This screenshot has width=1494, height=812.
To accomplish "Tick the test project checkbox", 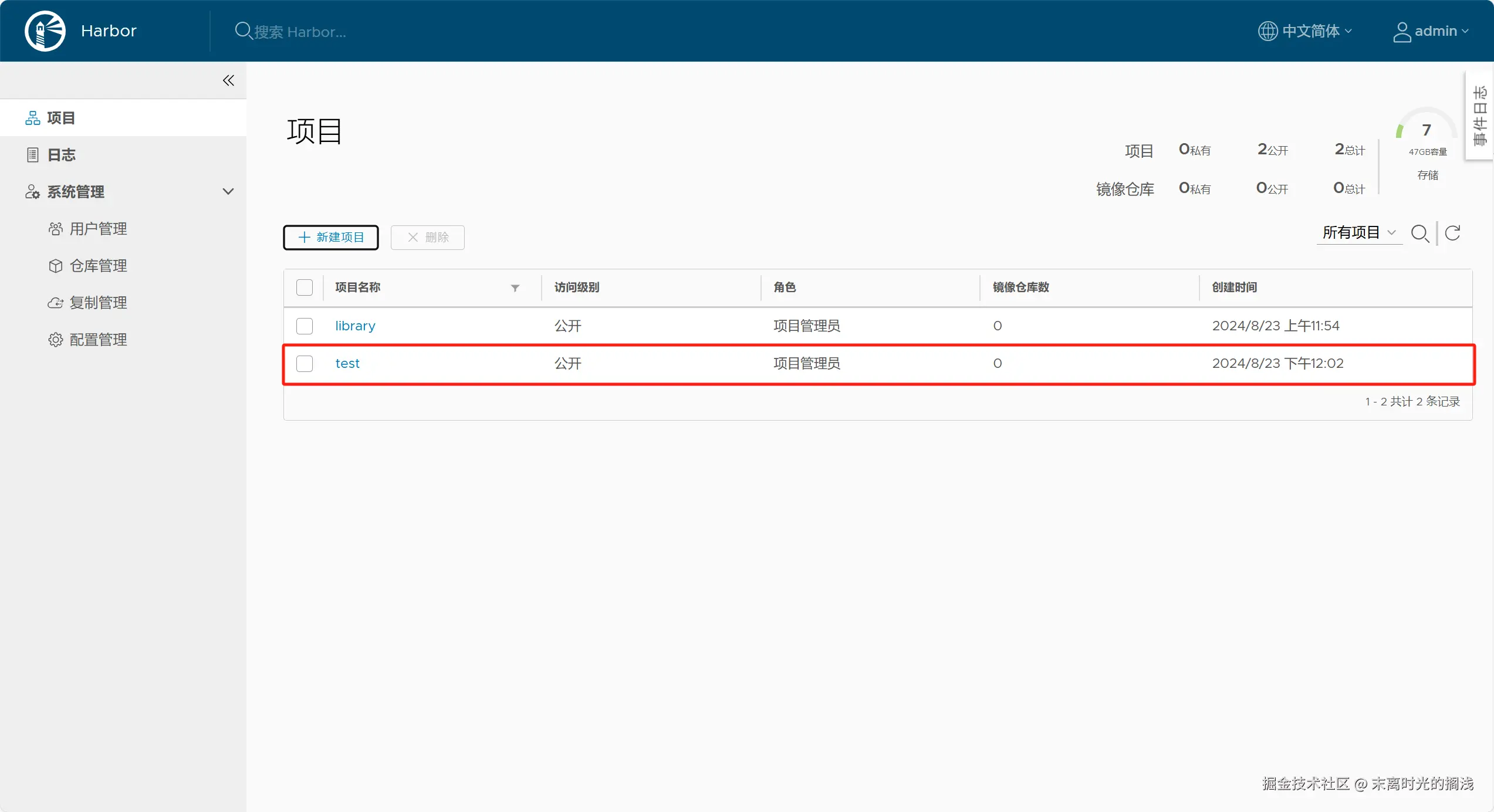I will point(305,364).
